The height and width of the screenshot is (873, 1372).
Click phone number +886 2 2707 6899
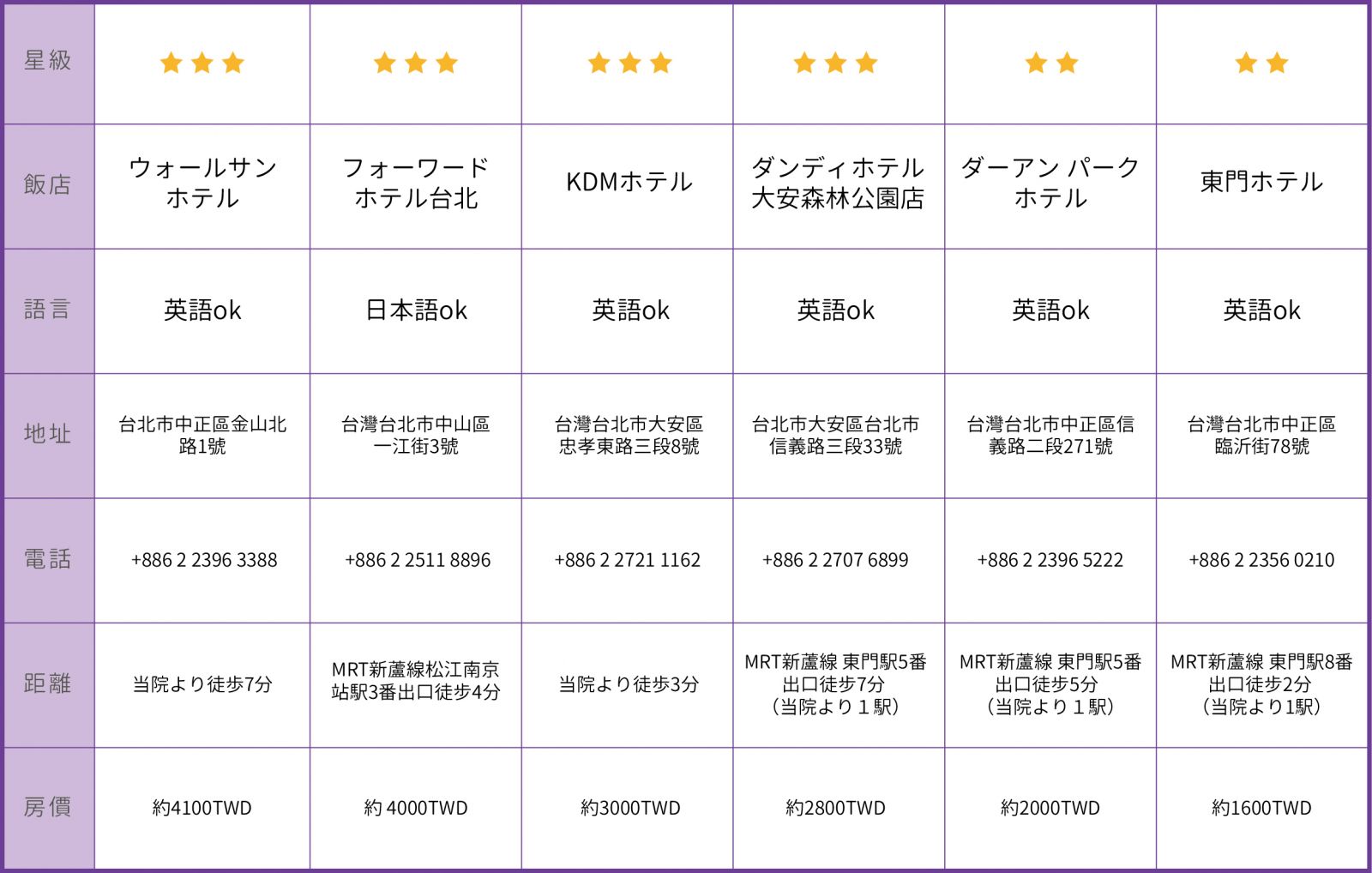coord(835,560)
